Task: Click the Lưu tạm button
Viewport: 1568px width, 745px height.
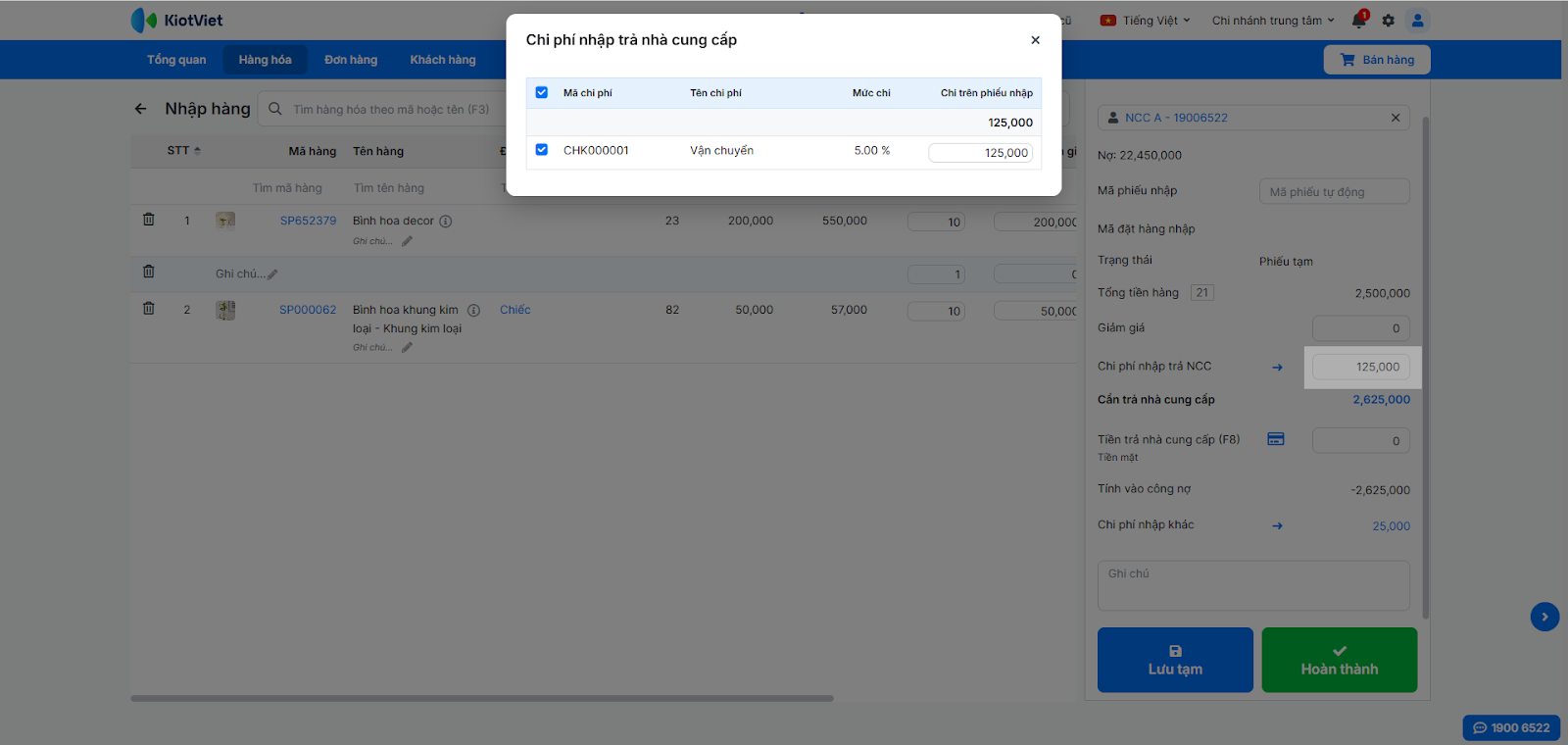Action: pyautogui.click(x=1175, y=660)
